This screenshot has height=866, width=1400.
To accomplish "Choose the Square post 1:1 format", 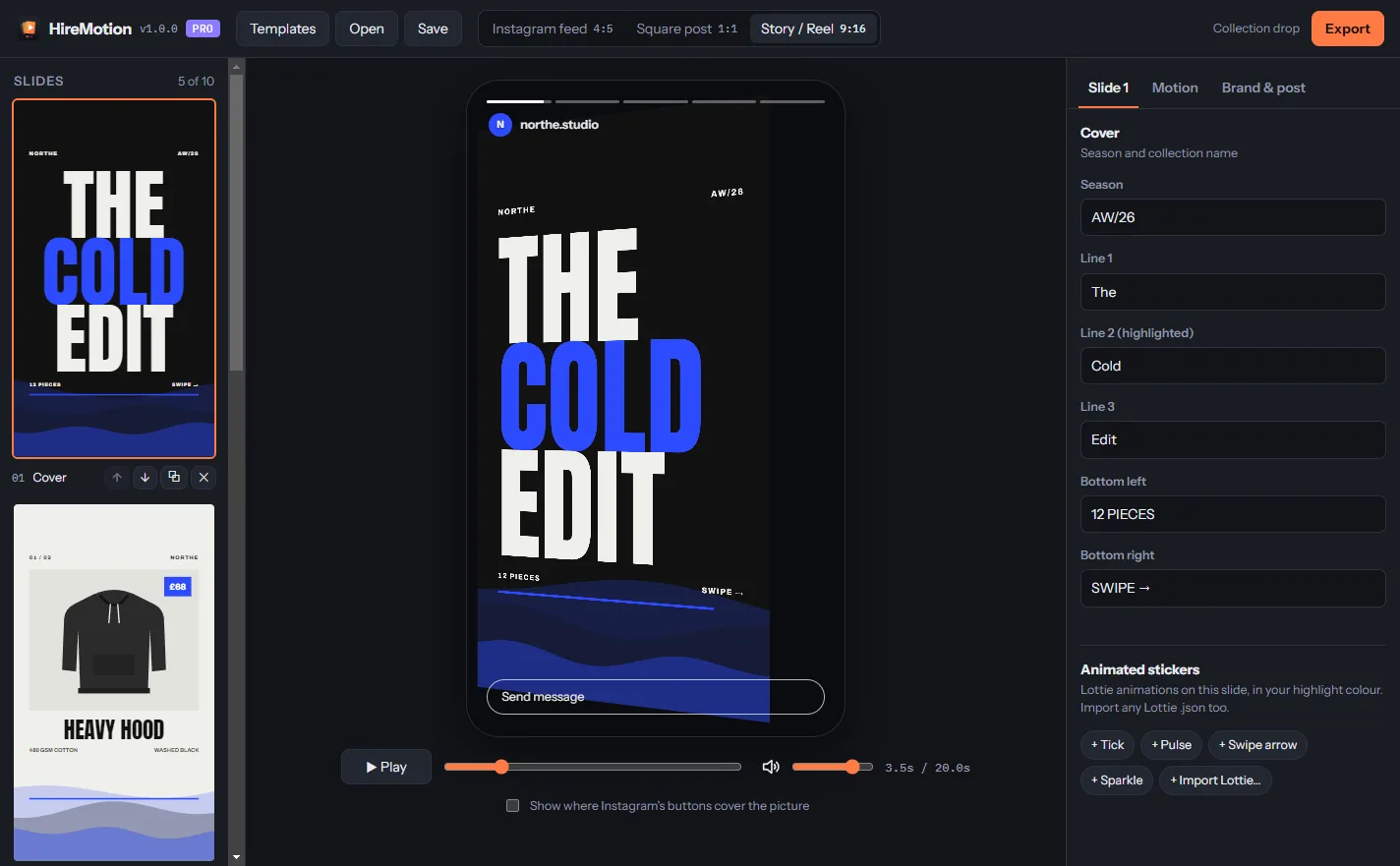I will tap(686, 29).
